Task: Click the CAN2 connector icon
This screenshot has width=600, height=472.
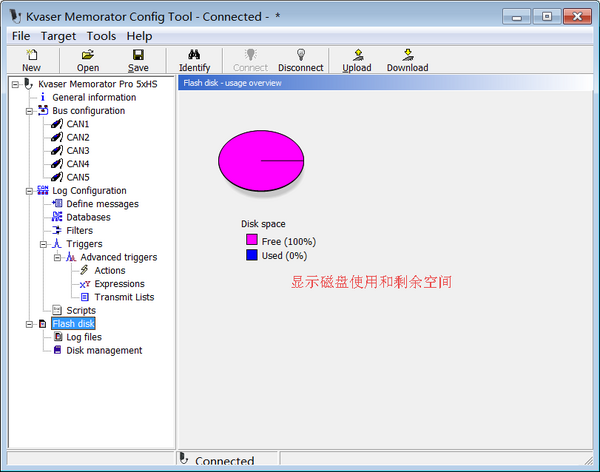Action: tap(57, 137)
